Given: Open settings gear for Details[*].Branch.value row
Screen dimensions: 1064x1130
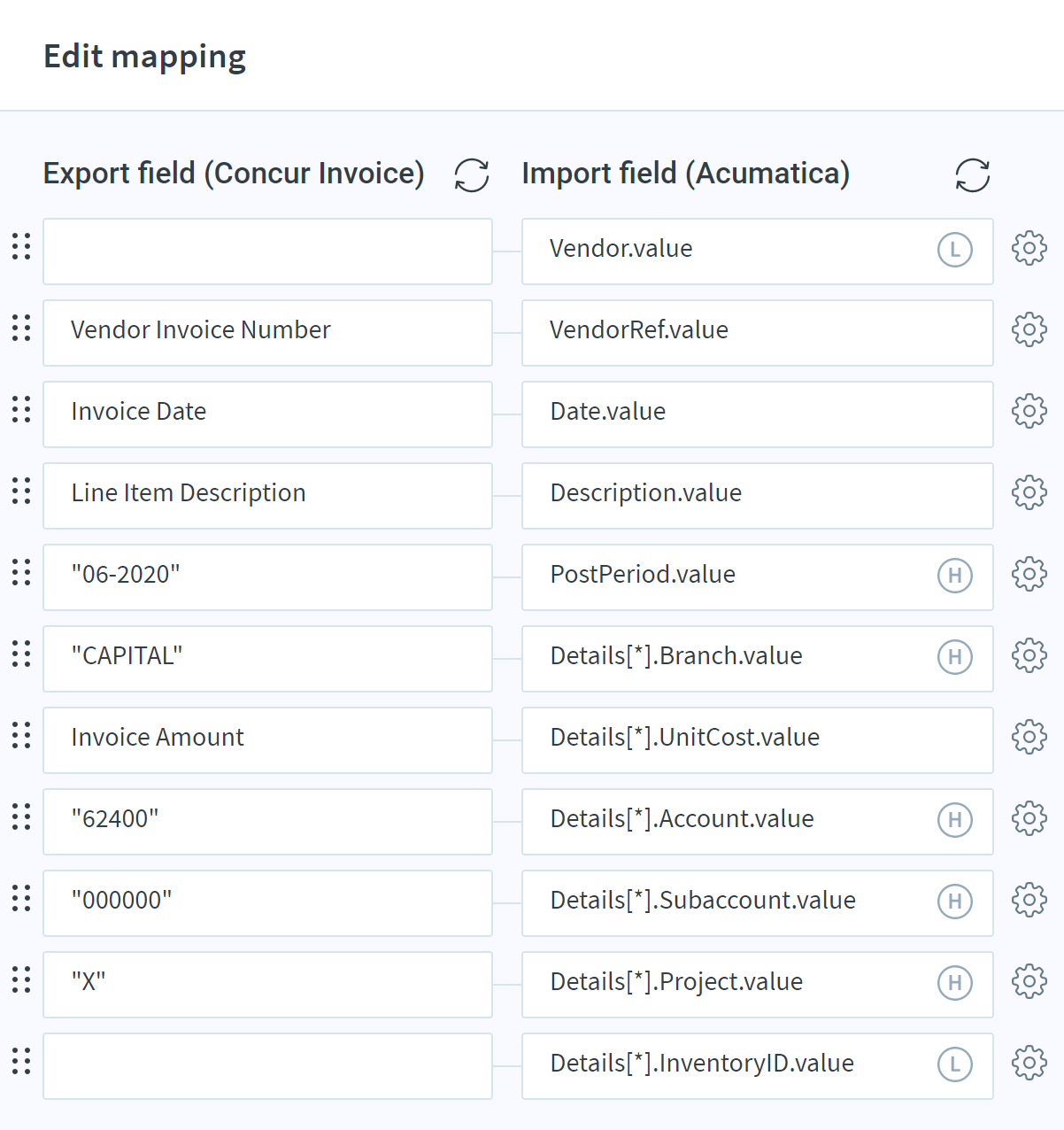Looking at the screenshot, I should pos(1029,656).
